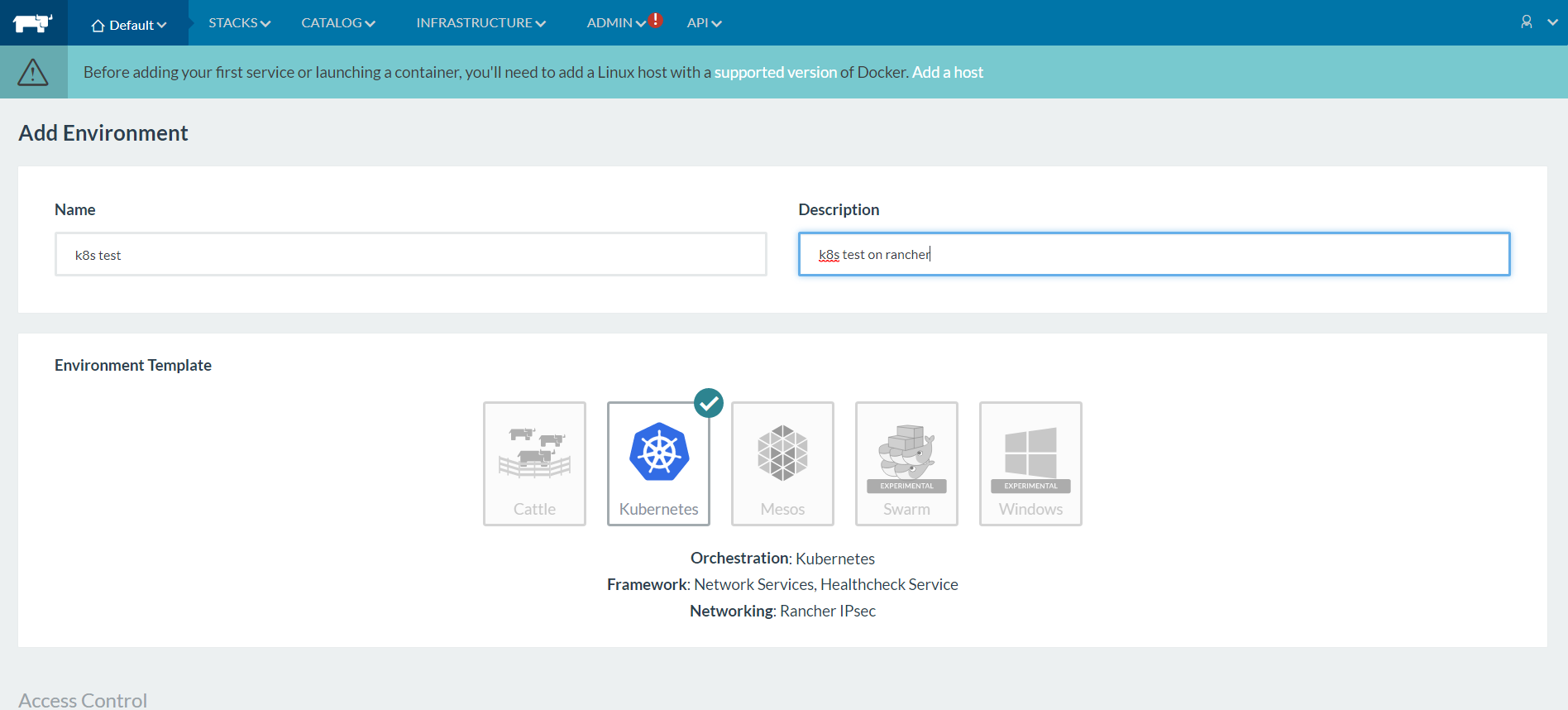Click the 'Orchestration: Kubernetes' text
The width and height of the screenshot is (1568, 710).
(782, 559)
